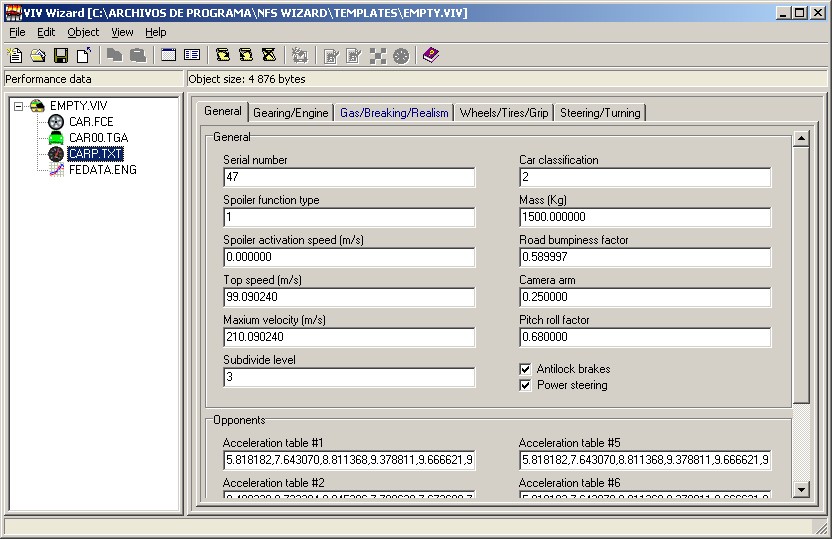Open the View menu
The width and height of the screenshot is (832, 539).
(x=122, y=32)
